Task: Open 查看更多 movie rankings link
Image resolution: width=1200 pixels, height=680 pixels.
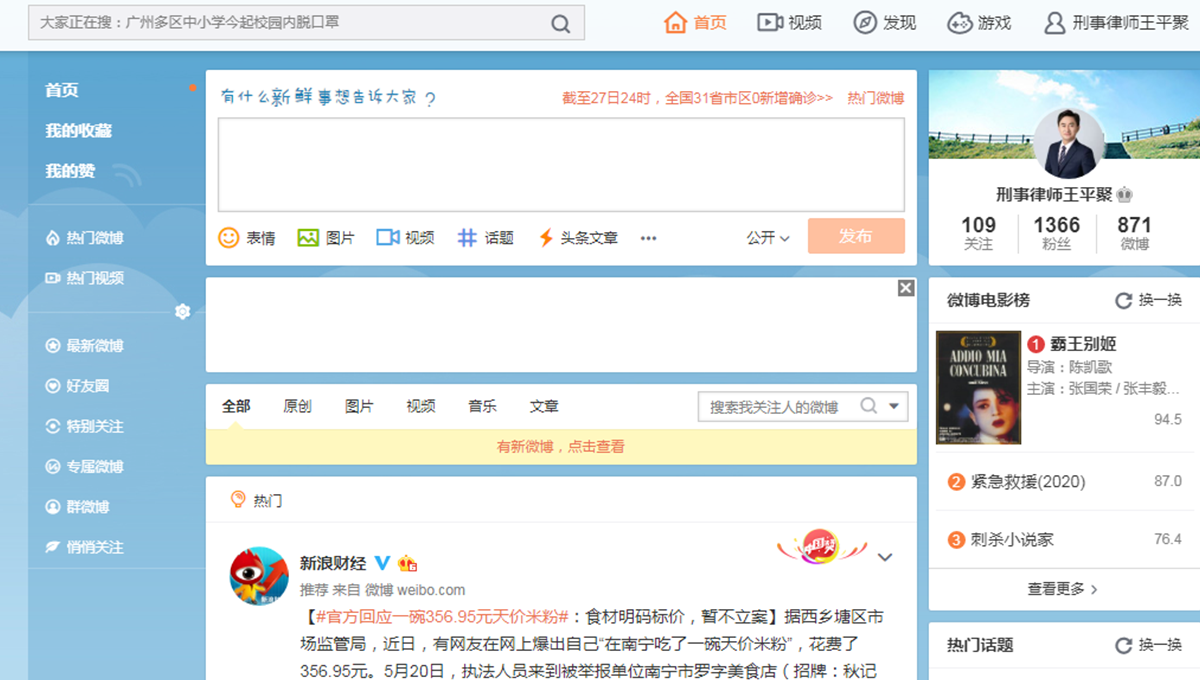Action: pos(1055,589)
